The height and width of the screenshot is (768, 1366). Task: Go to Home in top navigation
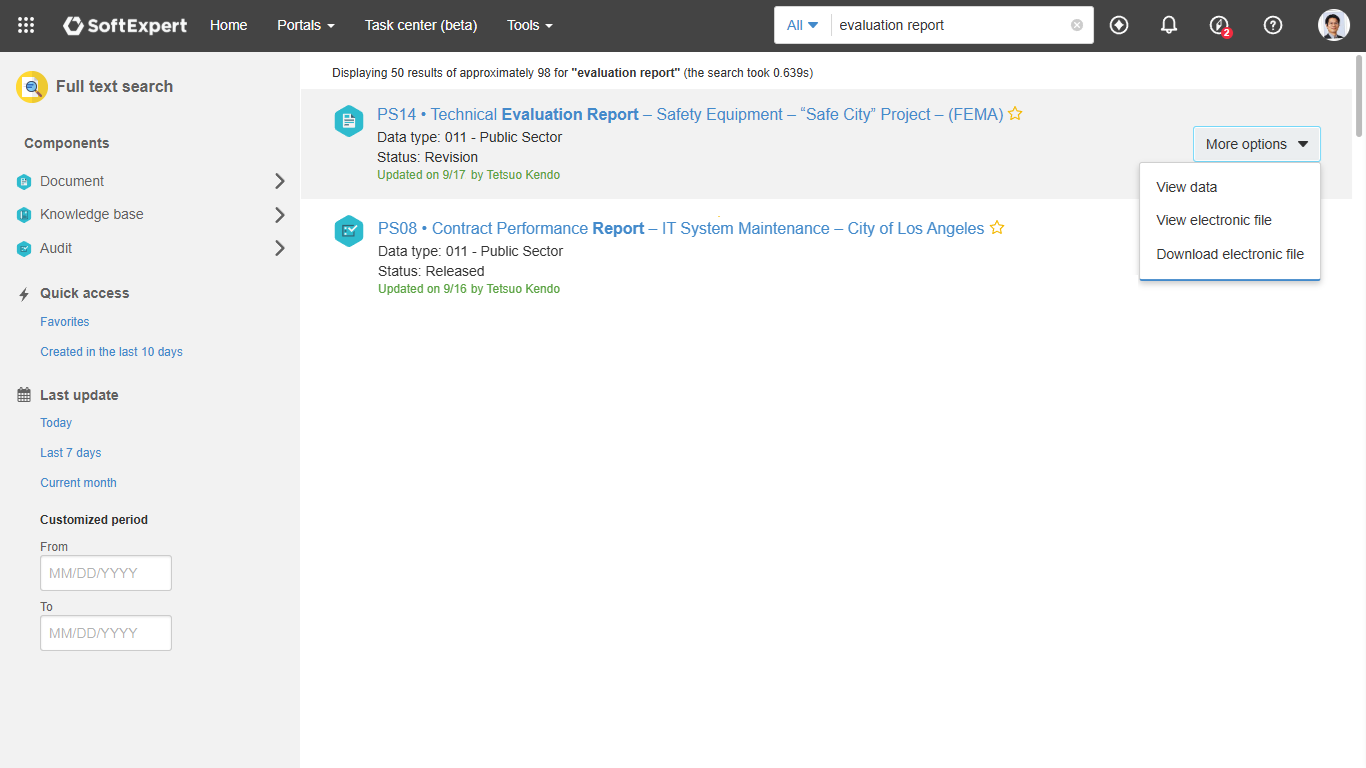point(229,25)
